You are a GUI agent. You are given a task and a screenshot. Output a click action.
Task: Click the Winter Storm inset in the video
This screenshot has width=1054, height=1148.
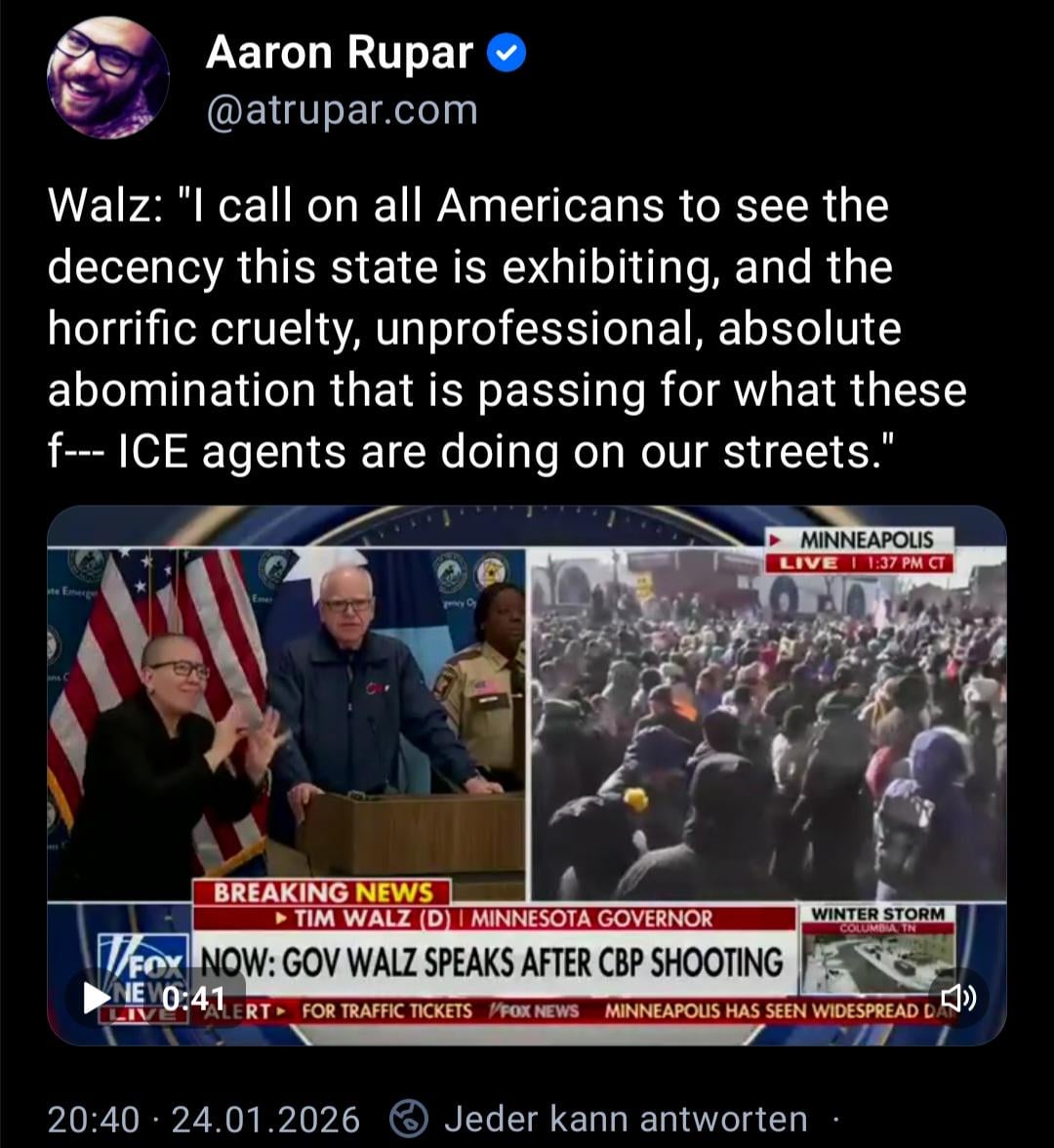(878, 950)
